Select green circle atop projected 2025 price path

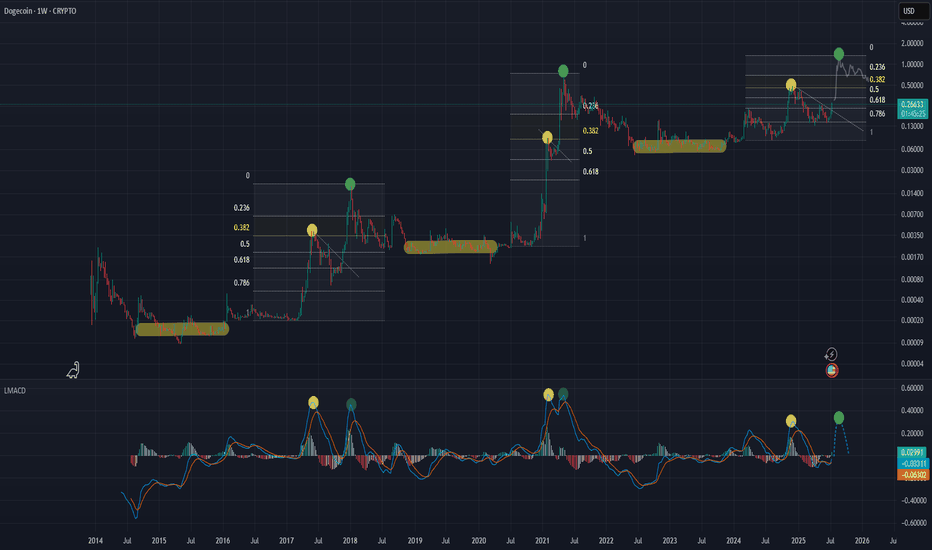[839, 54]
